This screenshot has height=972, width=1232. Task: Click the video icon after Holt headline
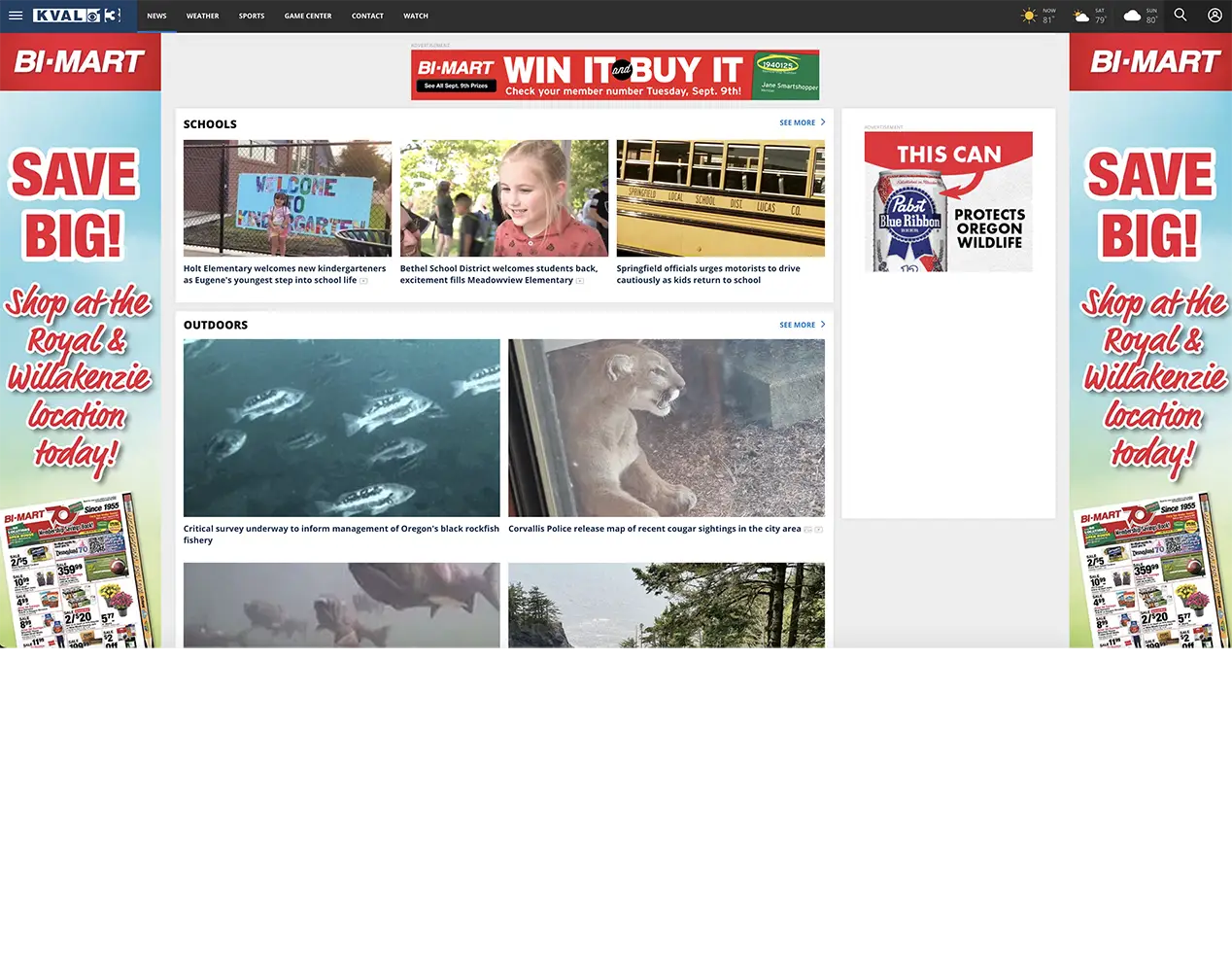click(364, 281)
